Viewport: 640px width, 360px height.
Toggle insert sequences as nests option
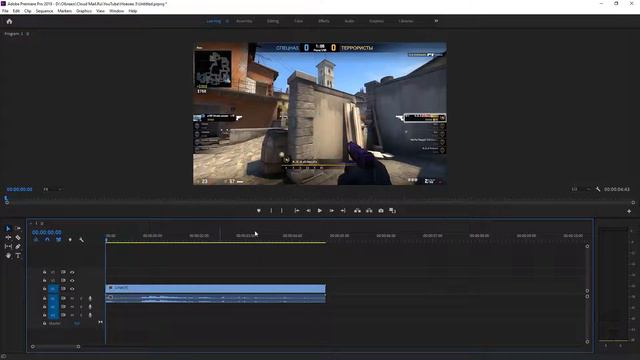point(36,240)
